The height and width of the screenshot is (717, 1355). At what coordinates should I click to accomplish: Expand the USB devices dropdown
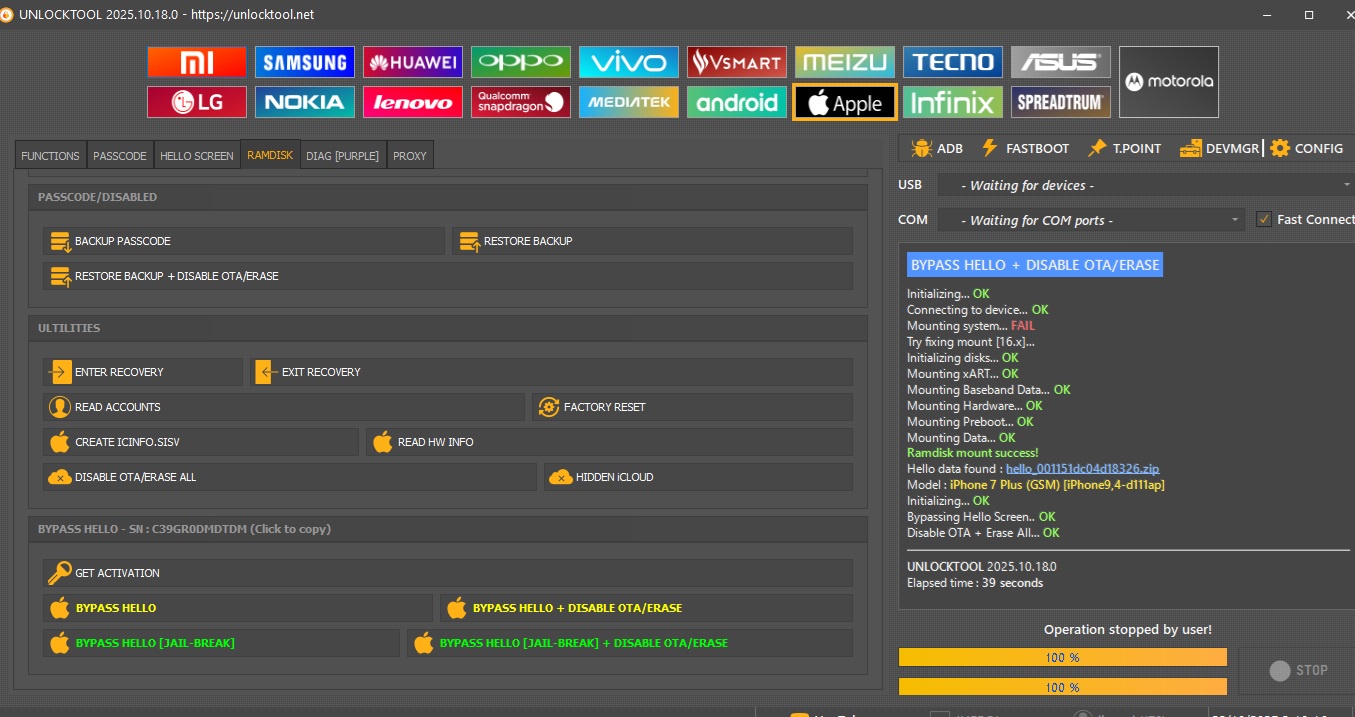point(1145,185)
